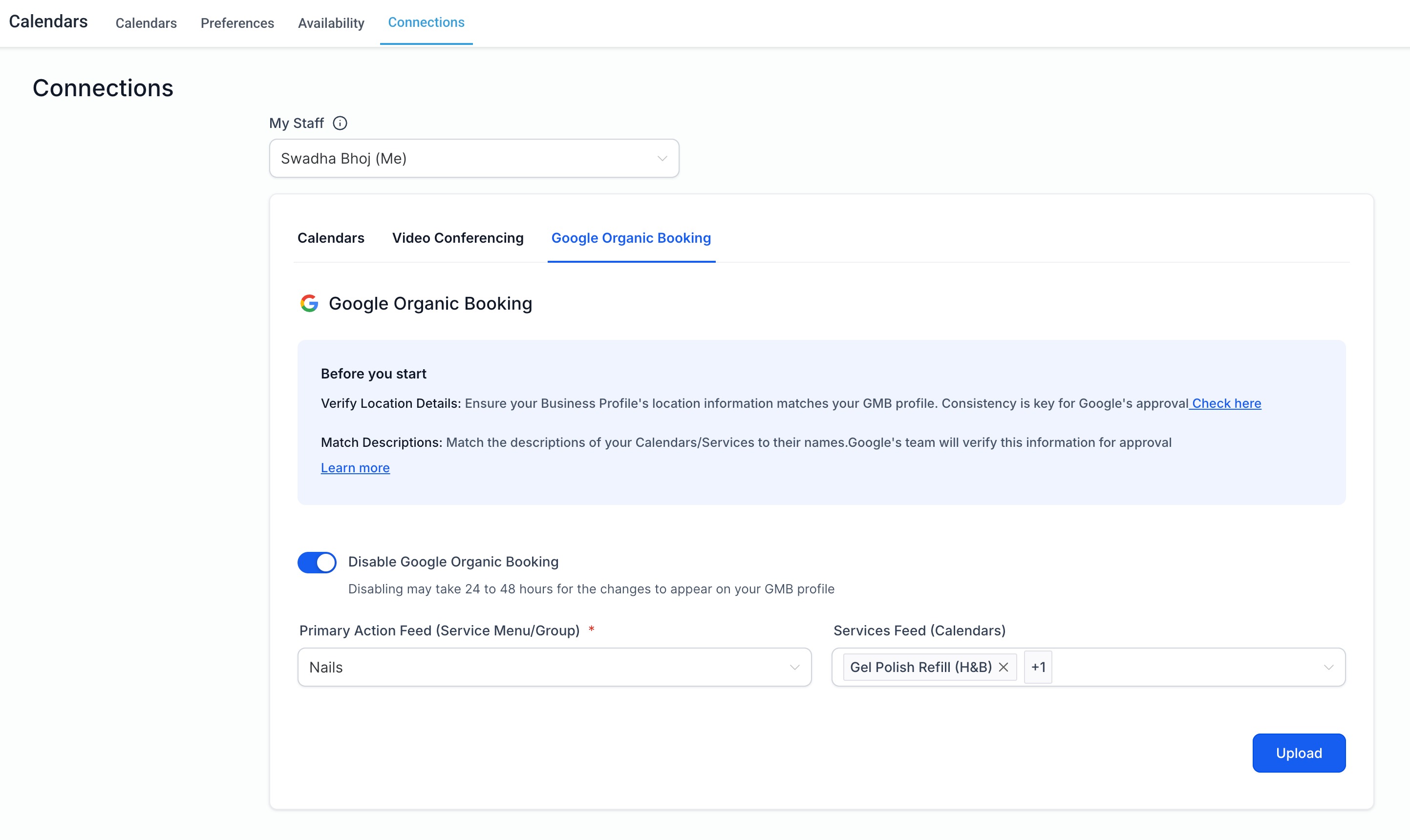Click the Connections page heading
Screen dimensions: 1410x840
tap(103, 88)
